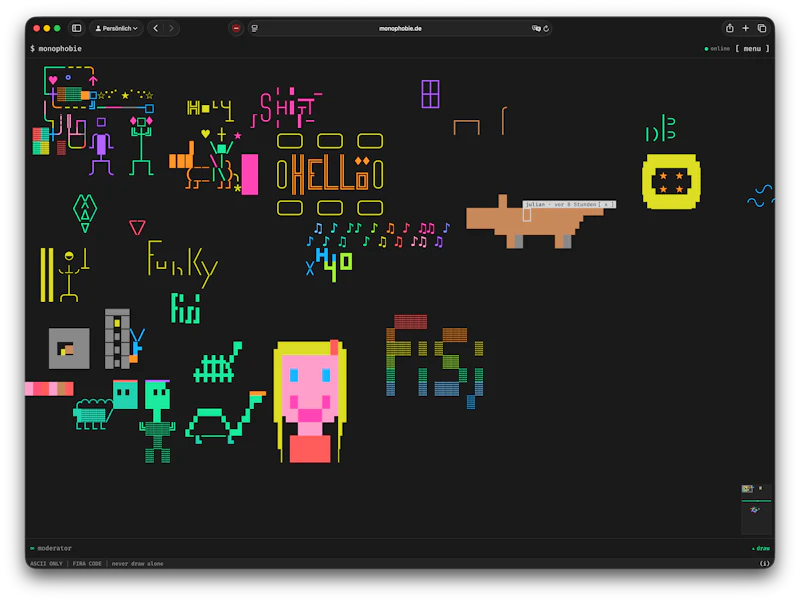Click the green turtle-dinosaur drawing

(x=225, y=417)
